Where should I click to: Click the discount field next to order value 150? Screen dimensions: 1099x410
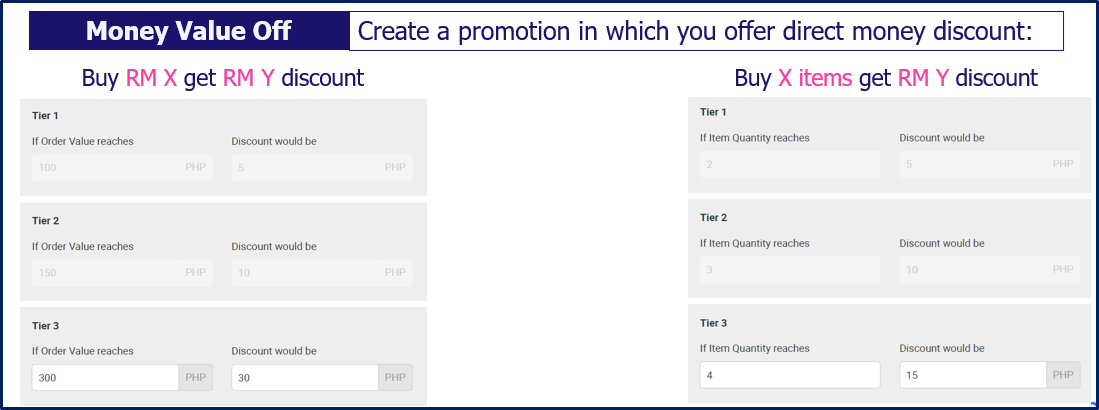[305, 273]
